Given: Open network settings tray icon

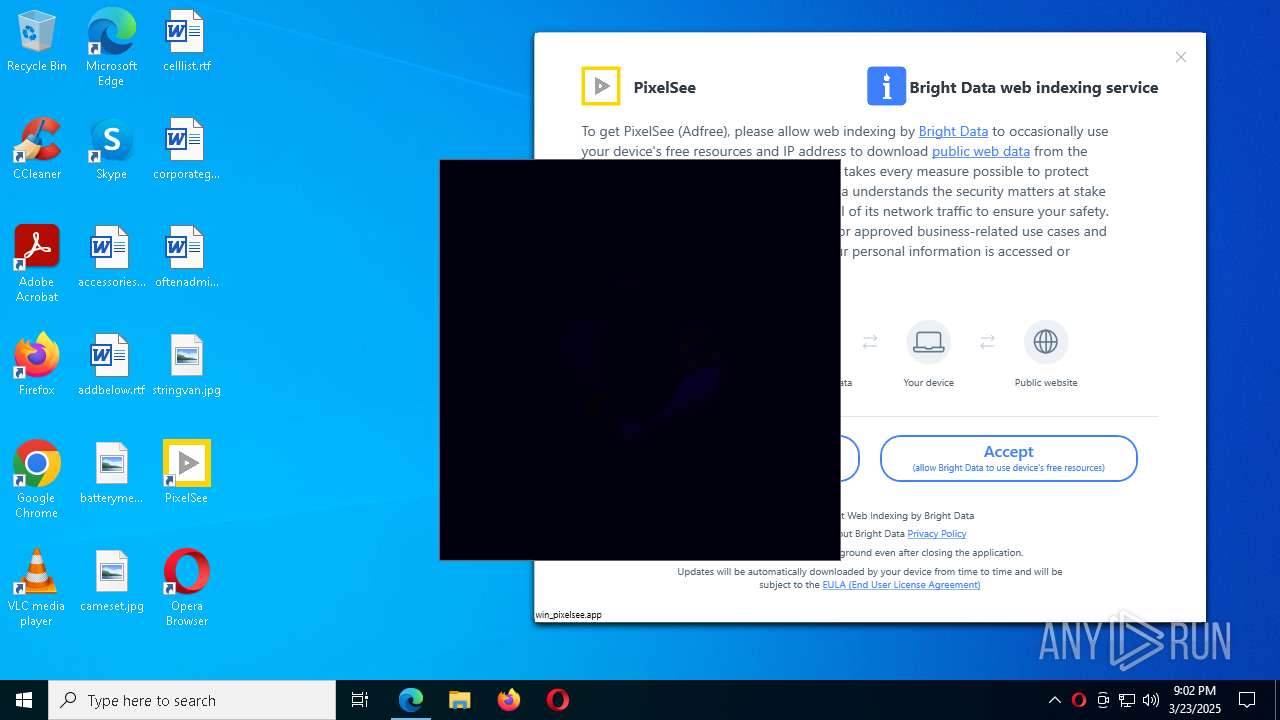Looking at the screenshot, I should coord(1127,700).
